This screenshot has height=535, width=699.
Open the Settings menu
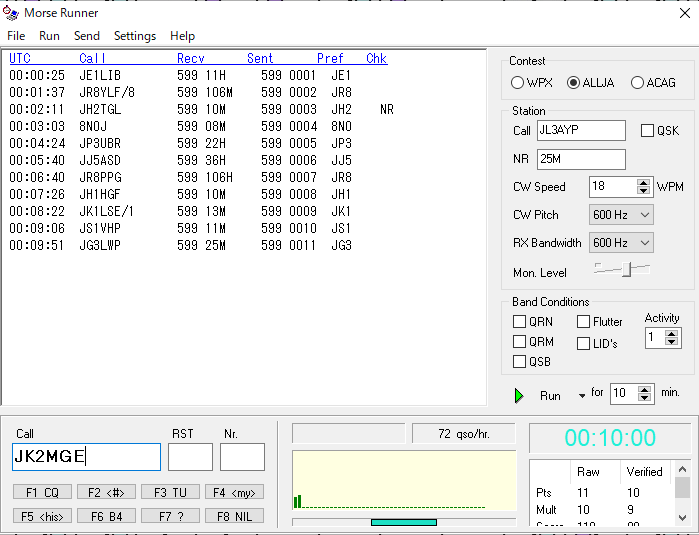click(x=135, y=36)
